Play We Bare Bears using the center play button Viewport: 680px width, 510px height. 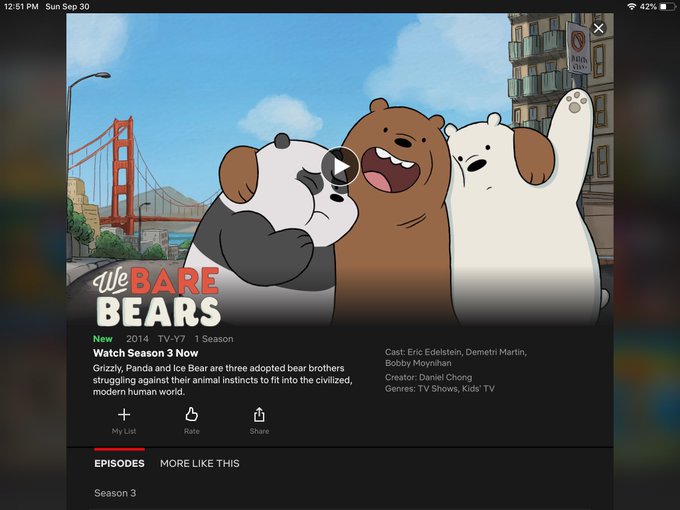pos(340,167)
